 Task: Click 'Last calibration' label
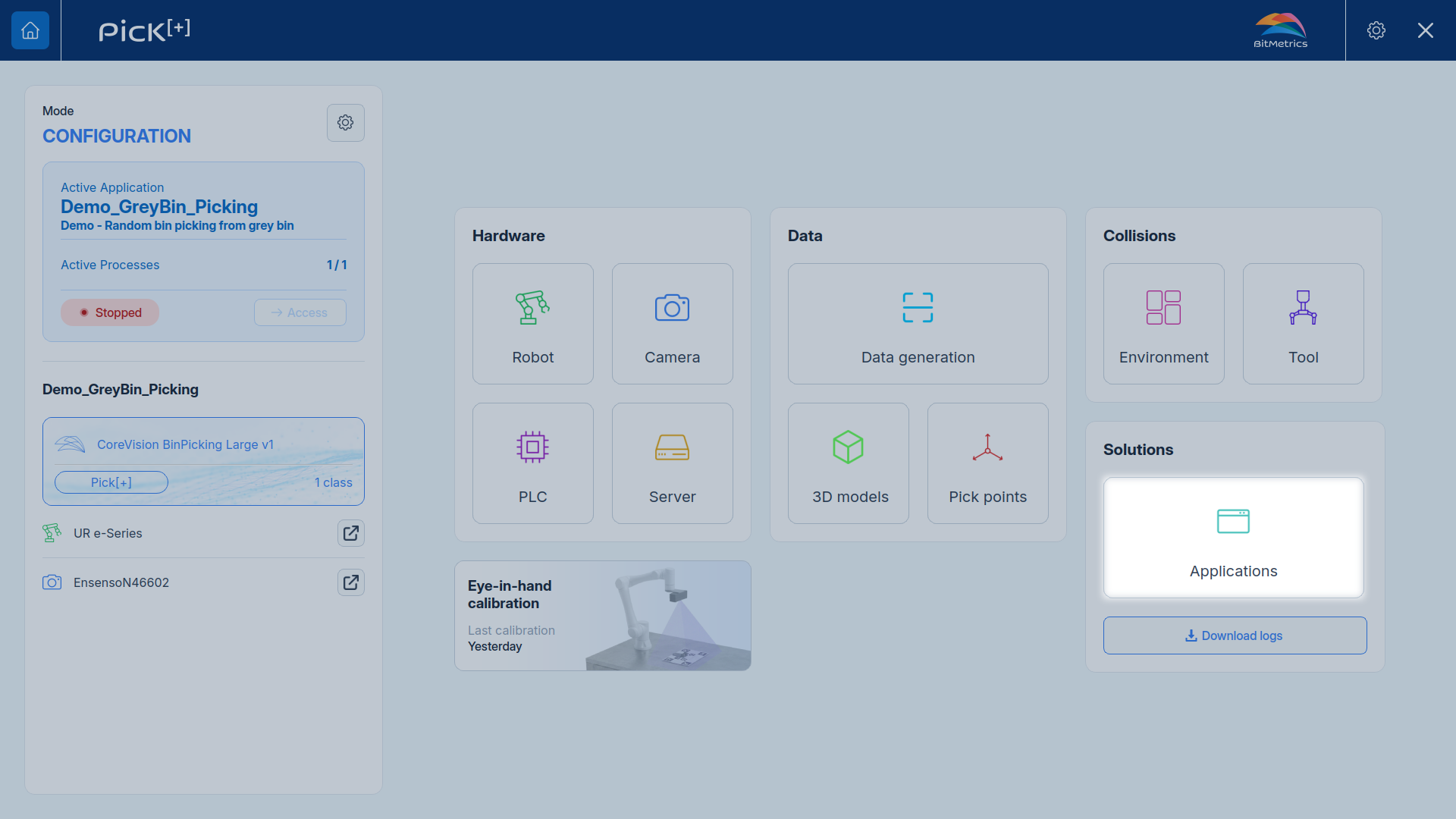511,630
